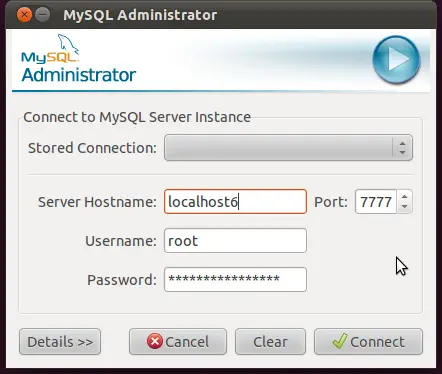Focus the Server Hostname text field
The width and height of the screenshot is (442, 374).
235,202
